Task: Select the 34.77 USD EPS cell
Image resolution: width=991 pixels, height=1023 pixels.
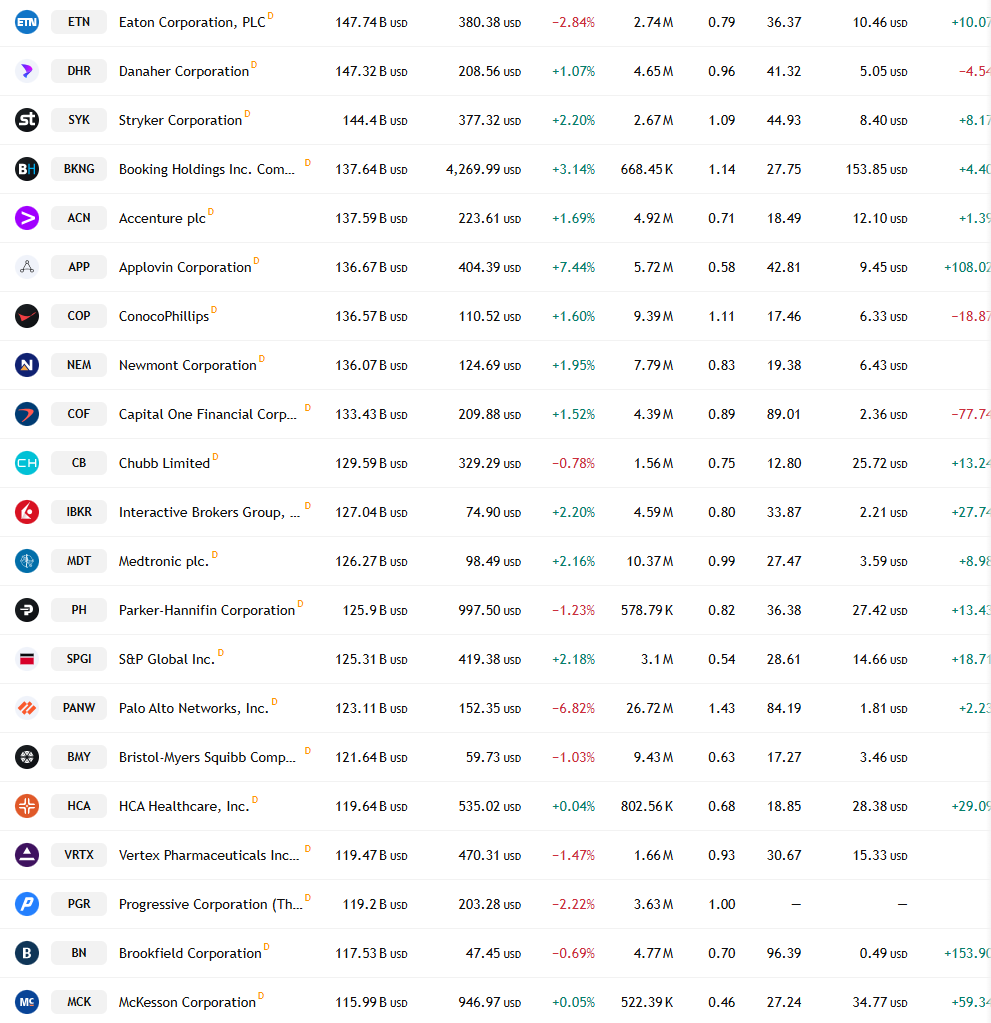Action: [x=880, y=1002]
